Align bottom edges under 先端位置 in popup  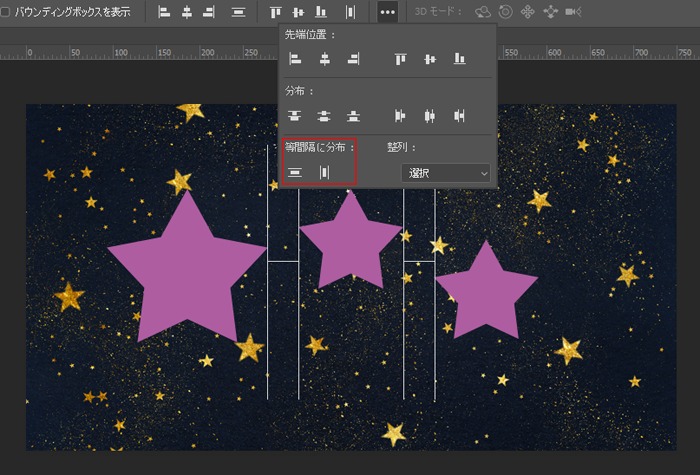click(459, 58)
